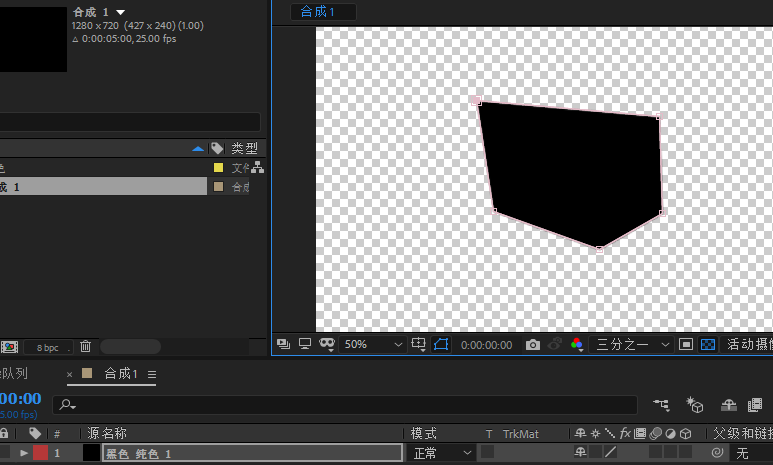Open the parent 无 dropdown
This screenshot has height=465, width=773.
[x=752, y=453]
